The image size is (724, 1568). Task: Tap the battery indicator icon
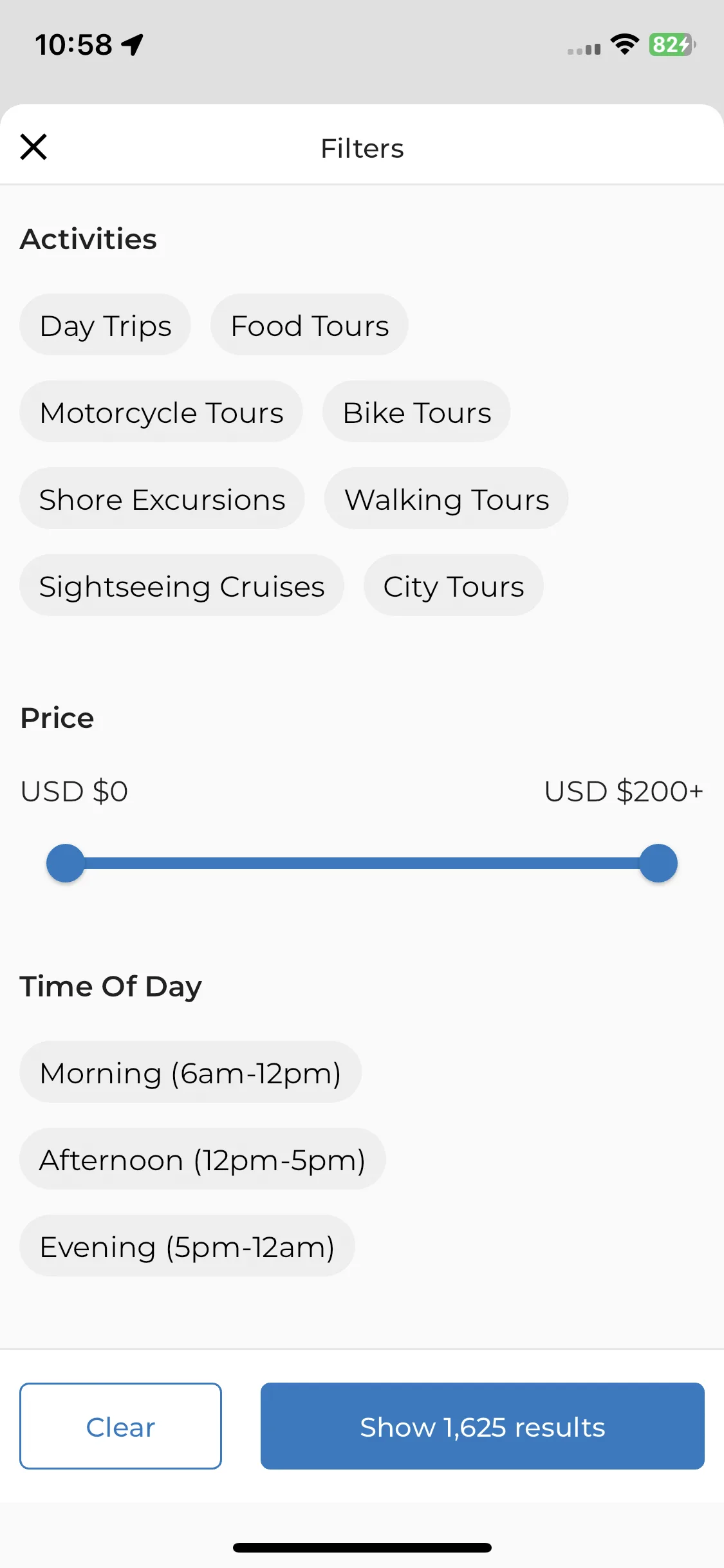(672, 44)
